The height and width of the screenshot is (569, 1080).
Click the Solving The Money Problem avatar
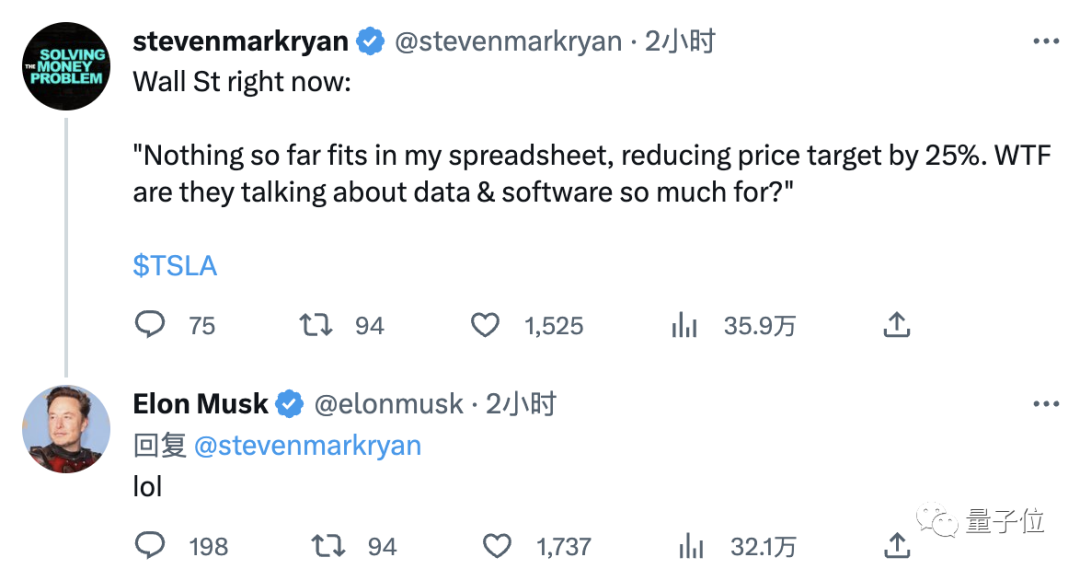pos(66,66)
